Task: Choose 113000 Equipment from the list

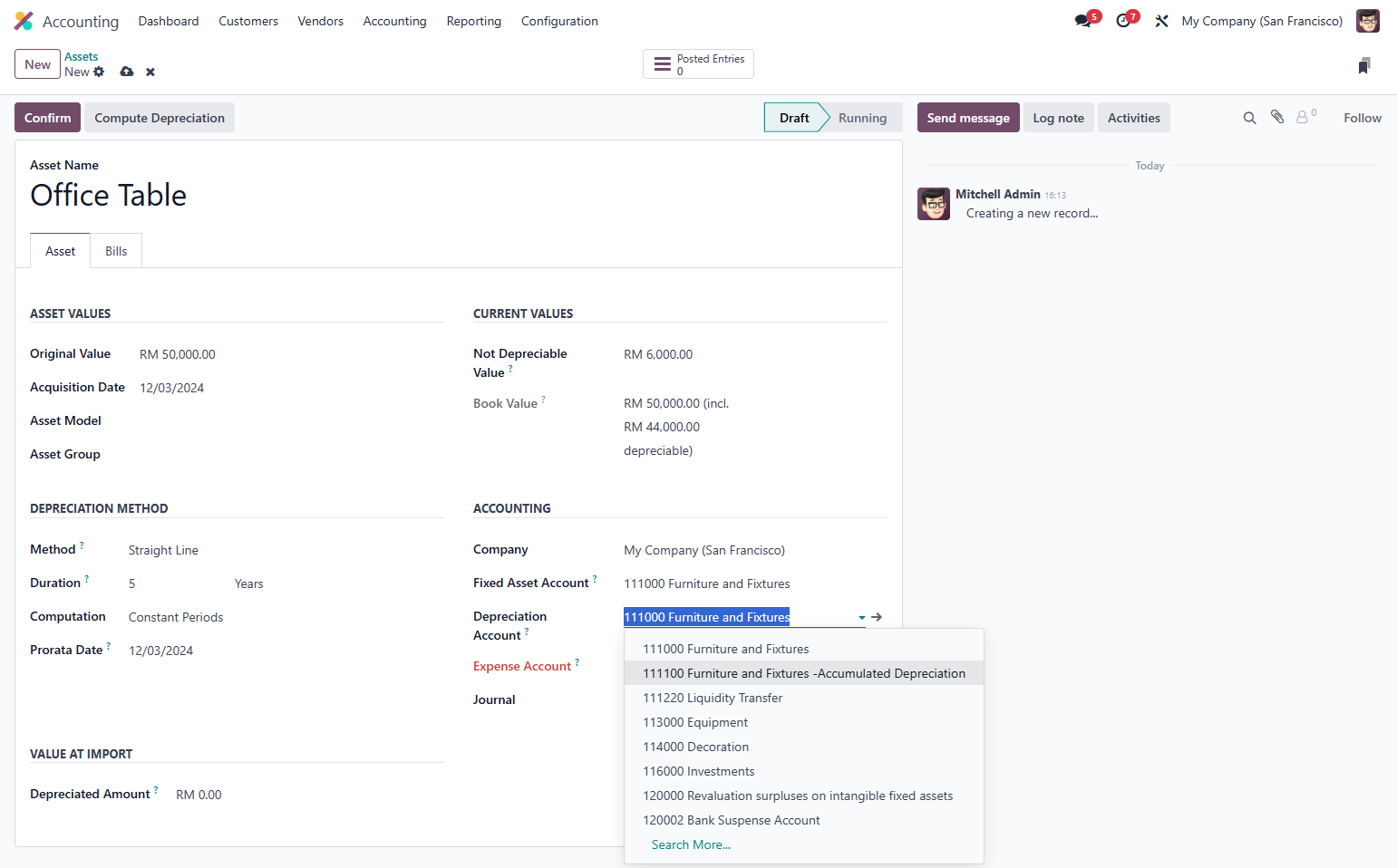Action: [x=804, y=722]
